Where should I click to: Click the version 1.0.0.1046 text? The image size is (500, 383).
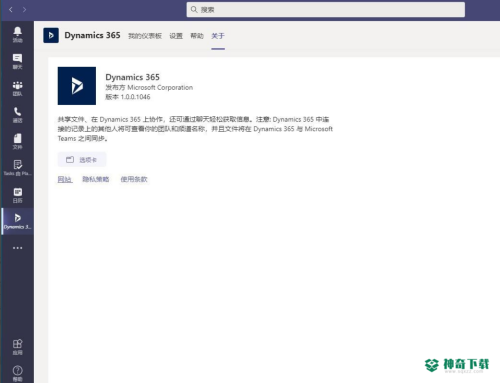pos(128,97)
